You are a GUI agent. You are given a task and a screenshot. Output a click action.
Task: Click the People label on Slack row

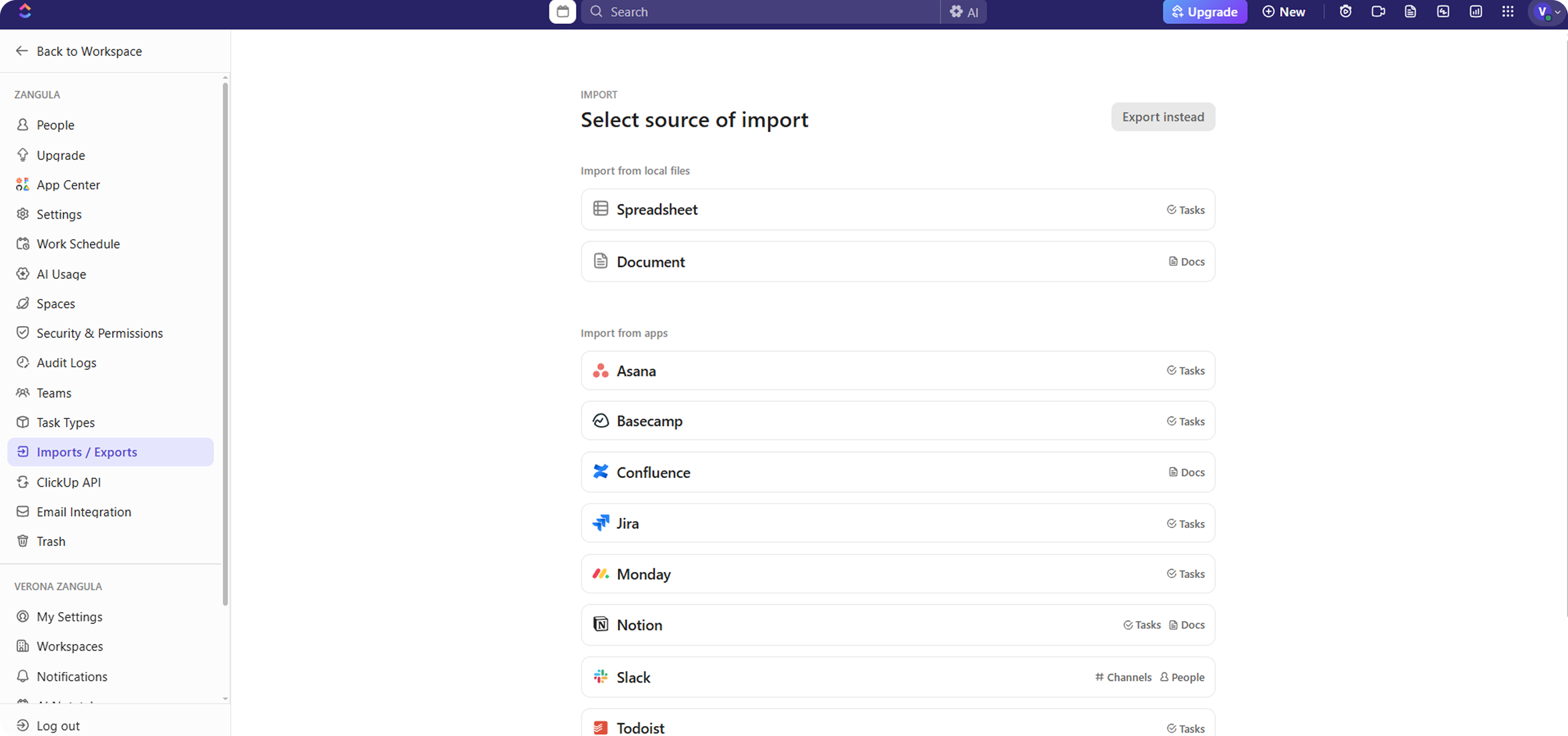pyautogui.click(x=1182, y=677)
